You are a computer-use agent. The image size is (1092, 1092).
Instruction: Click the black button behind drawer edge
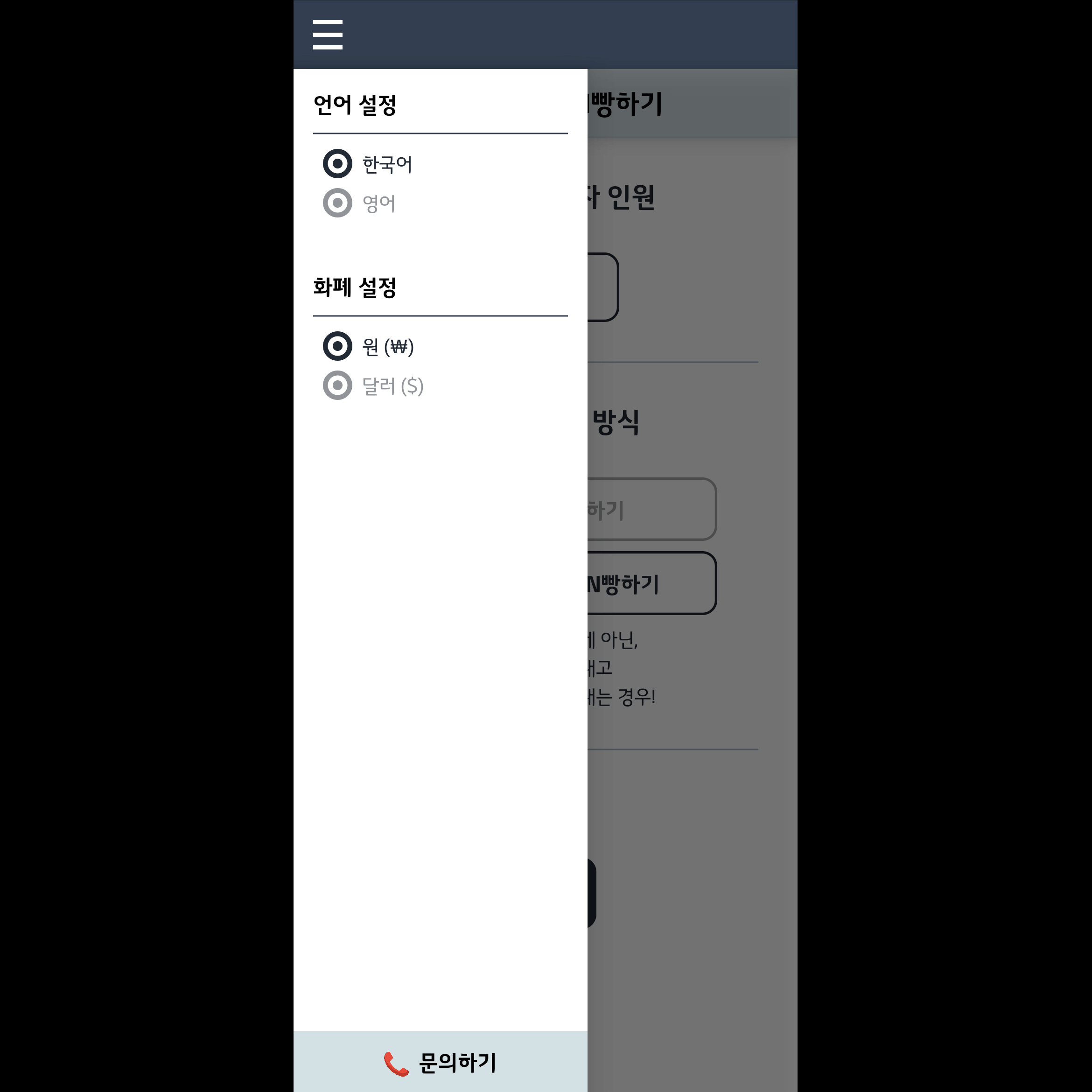tap(592, 893)
